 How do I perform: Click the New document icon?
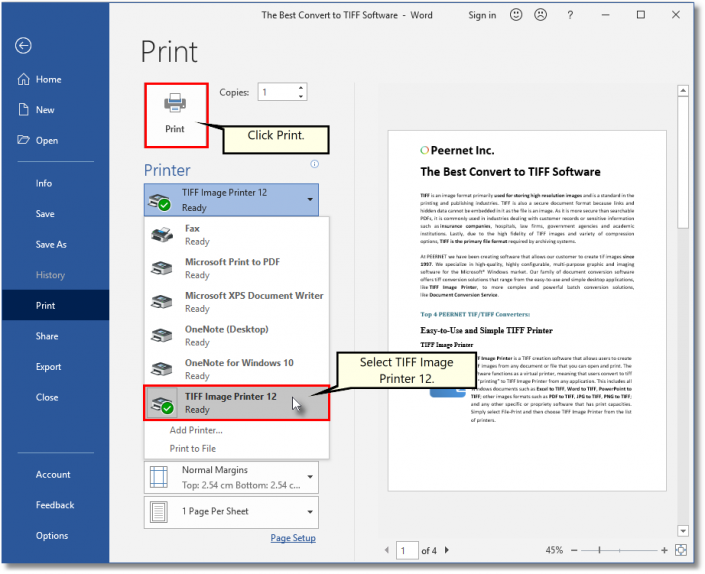(23, 110)
